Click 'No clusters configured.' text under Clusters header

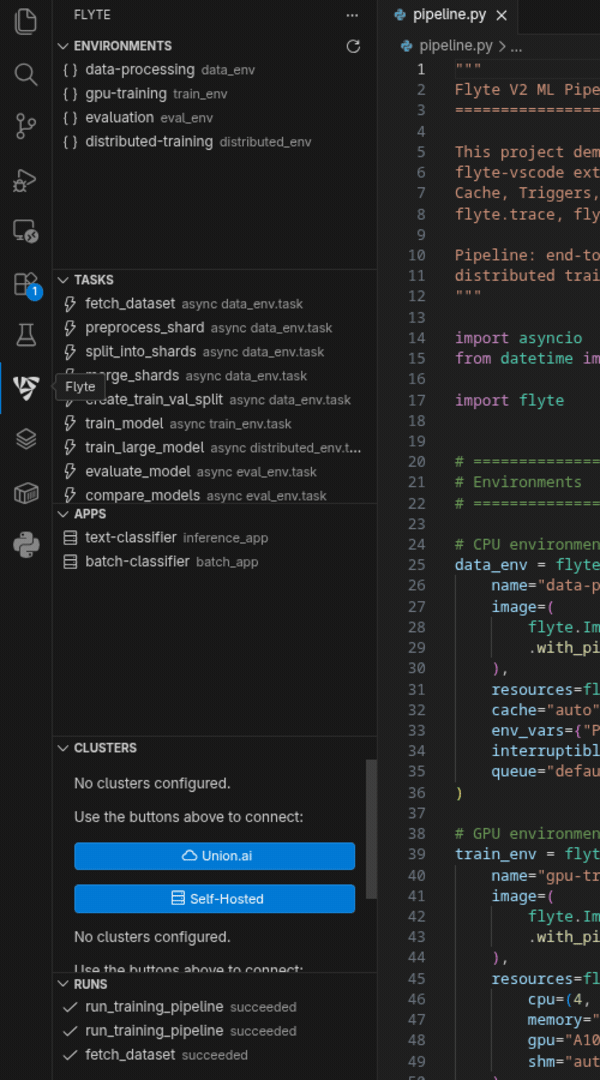pos(152,784)
